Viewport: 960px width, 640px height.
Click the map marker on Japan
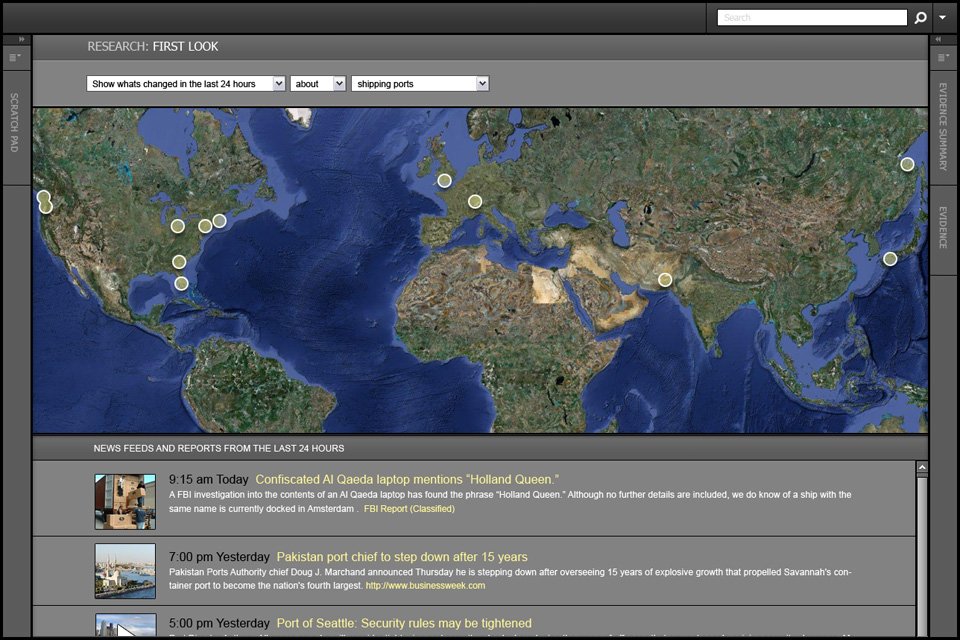coord(890,259)
